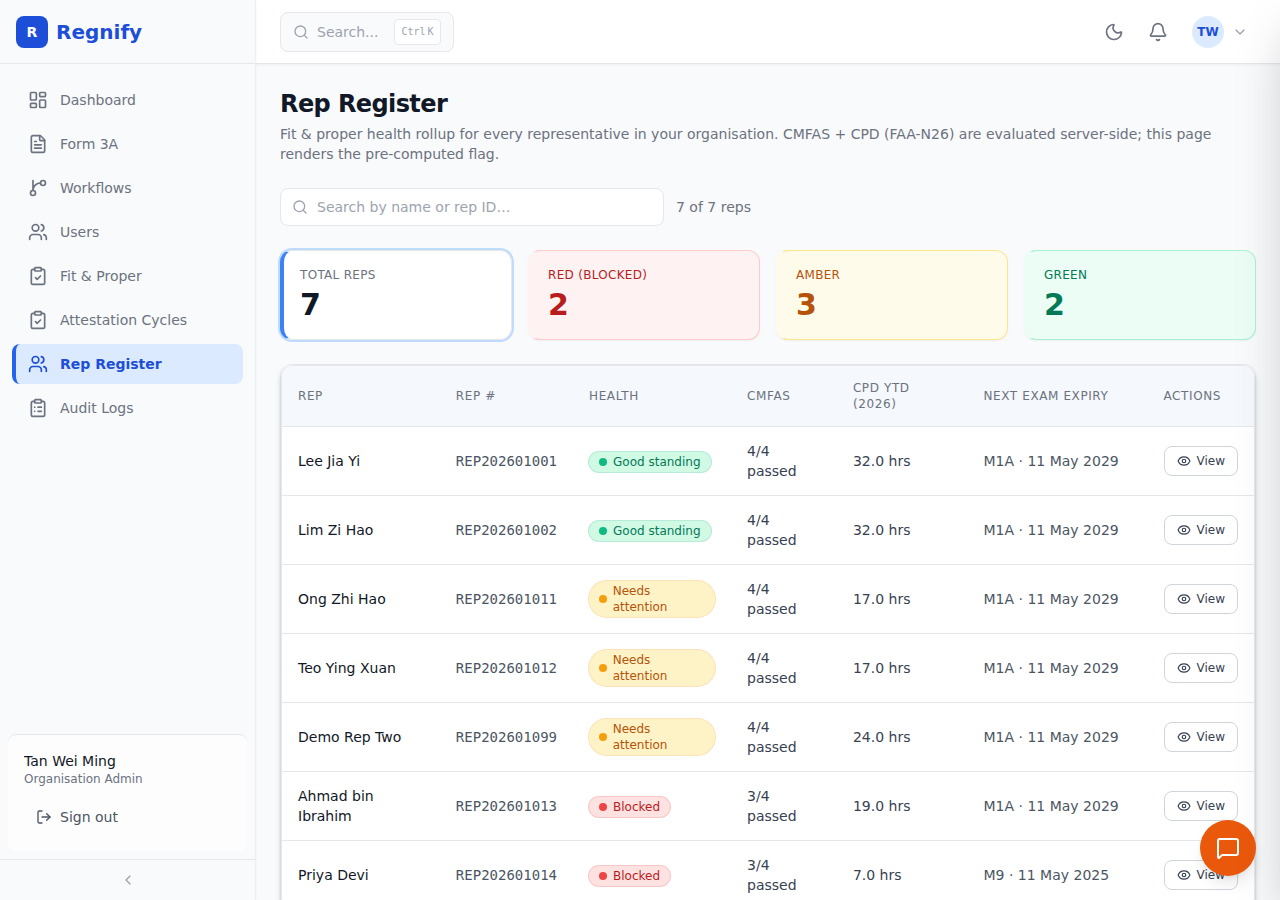This screenshot has height=900, width=1280.
Task: Open the orange chat support bubble
Action: [1228, 848]
